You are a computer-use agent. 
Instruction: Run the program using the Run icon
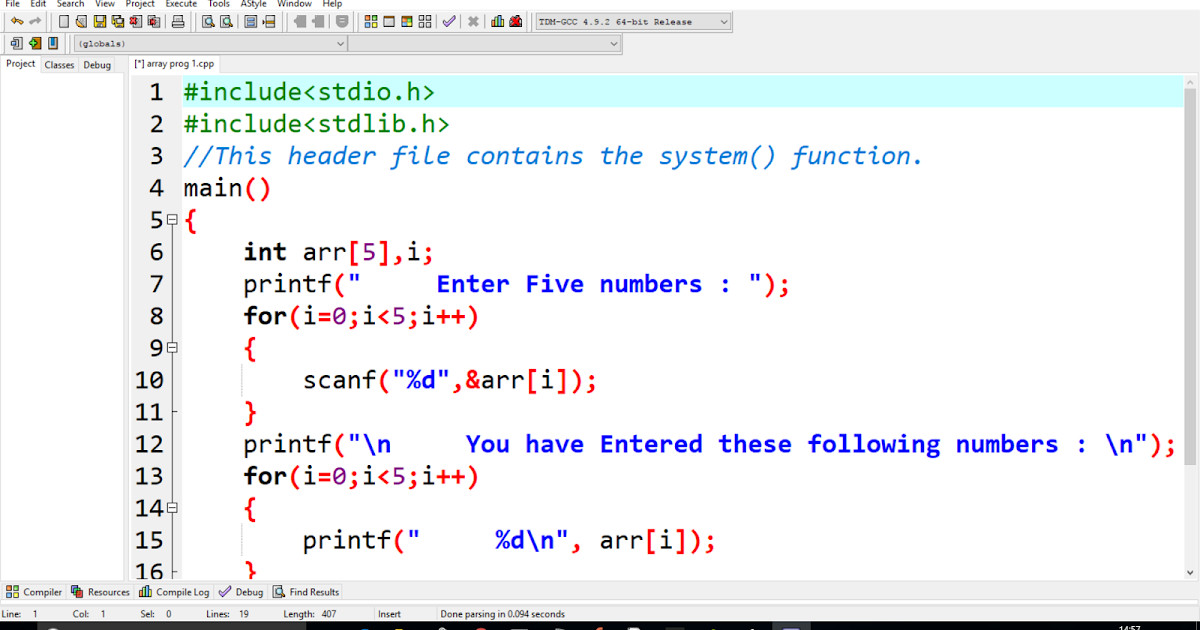point(389,21)
